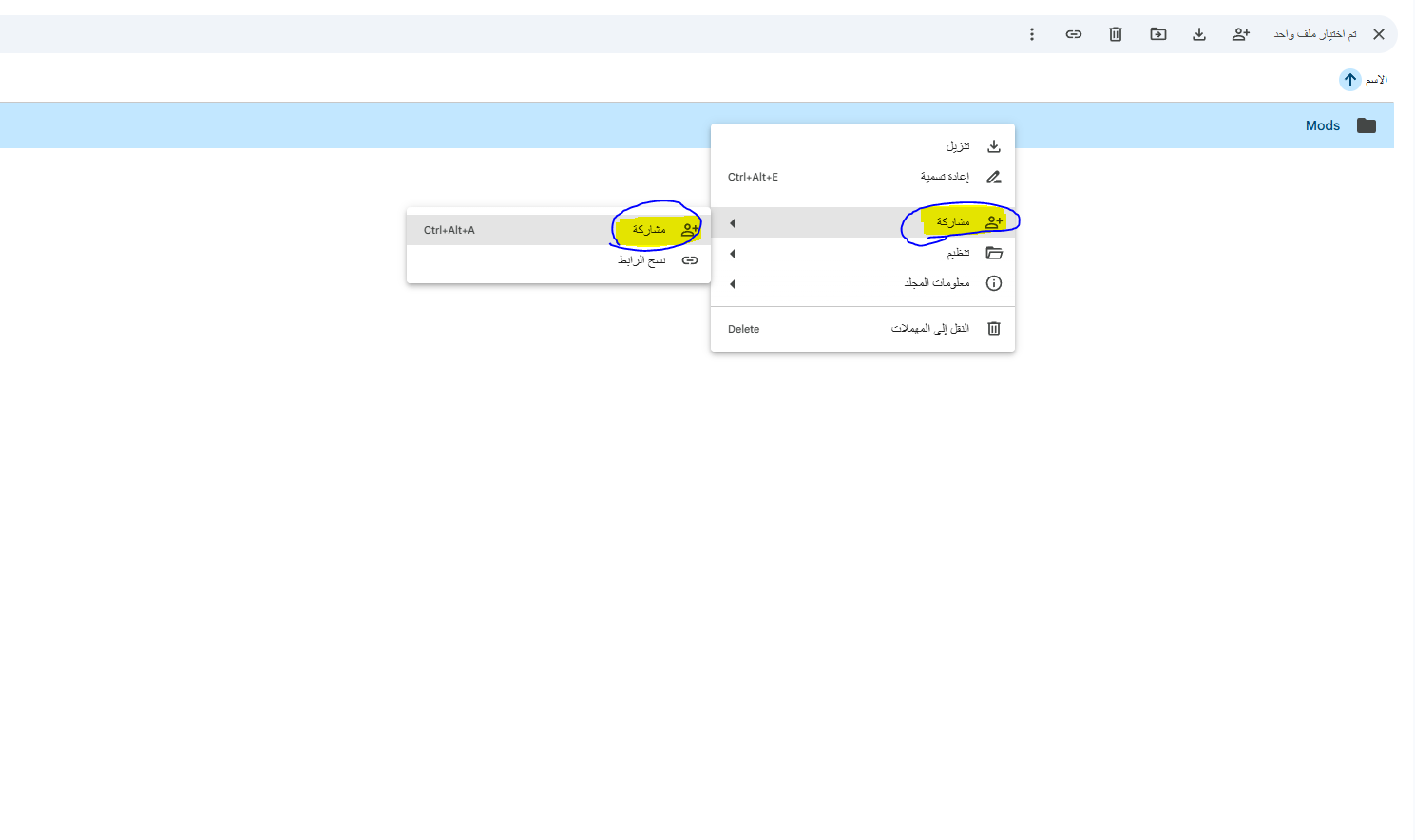1415x840 pixels.
Task: Click the move-to-folder icon in top toolbar
Action: click(x=1157, y=34)
